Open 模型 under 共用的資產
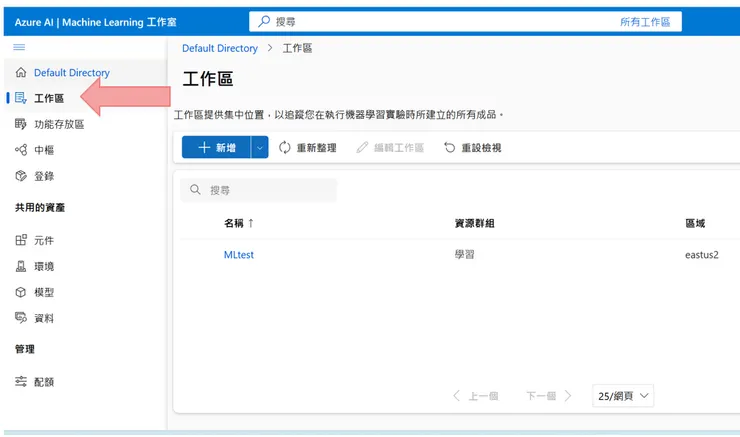 44,292
